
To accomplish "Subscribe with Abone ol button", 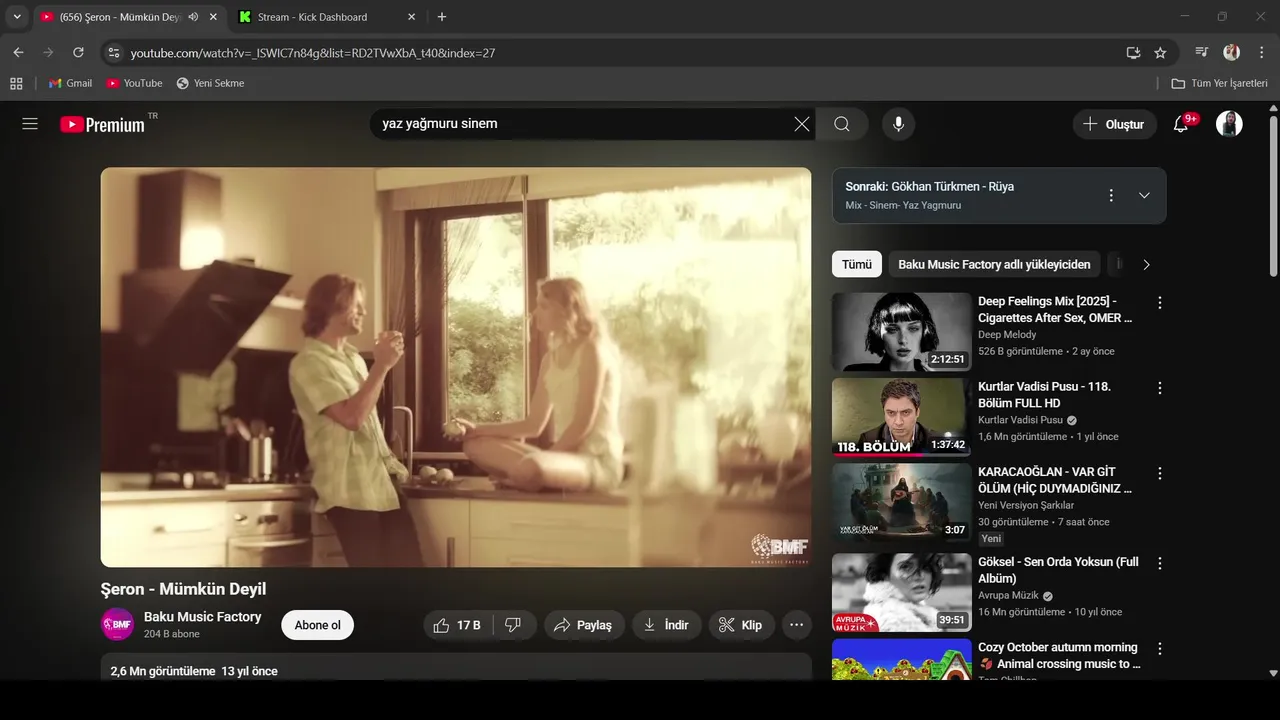I will point(317,625).
